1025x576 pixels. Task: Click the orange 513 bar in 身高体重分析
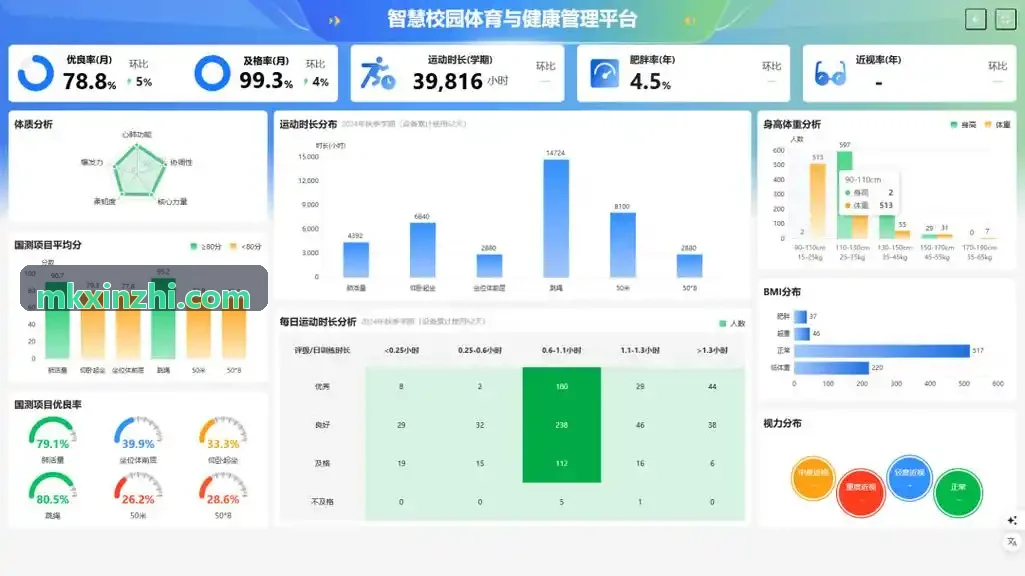tap(817, 201)
